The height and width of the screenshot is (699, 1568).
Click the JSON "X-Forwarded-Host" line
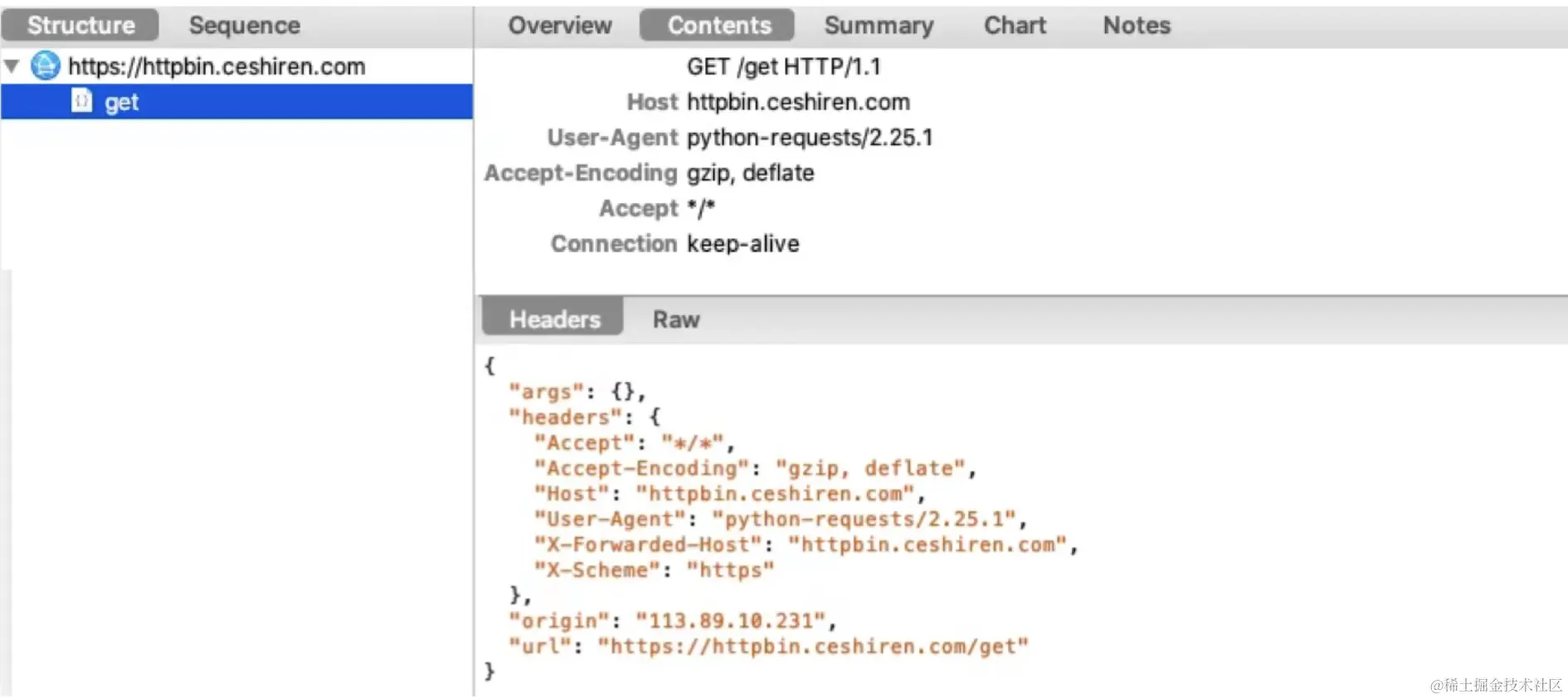(806, 545)
